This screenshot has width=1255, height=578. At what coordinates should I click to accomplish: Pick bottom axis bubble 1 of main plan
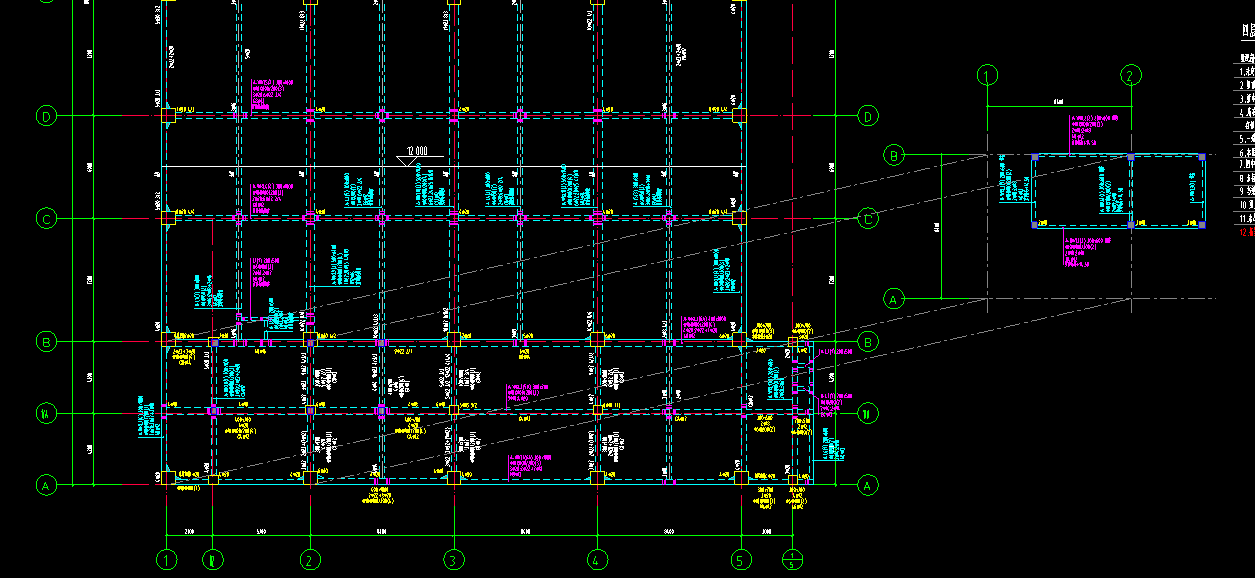tap(166, 559)
